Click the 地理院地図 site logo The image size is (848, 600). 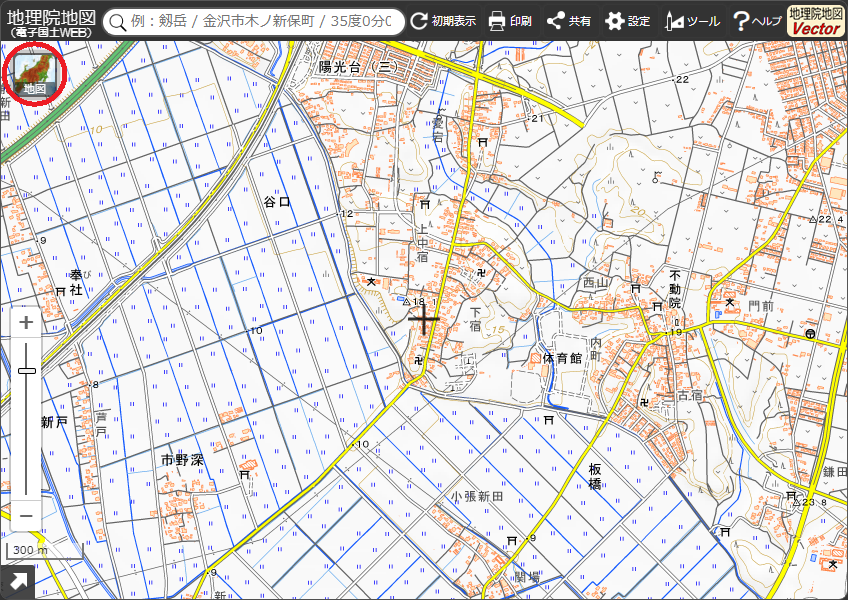coord(50,23)
